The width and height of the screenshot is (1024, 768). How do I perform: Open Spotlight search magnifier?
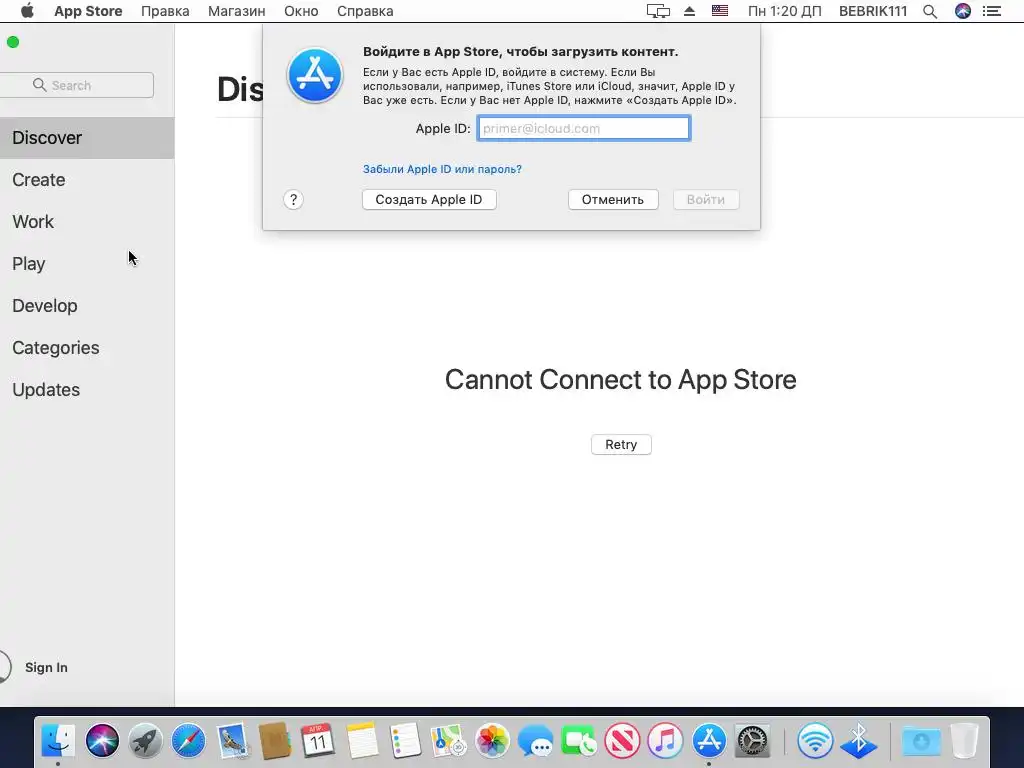(x=930, y=11)
